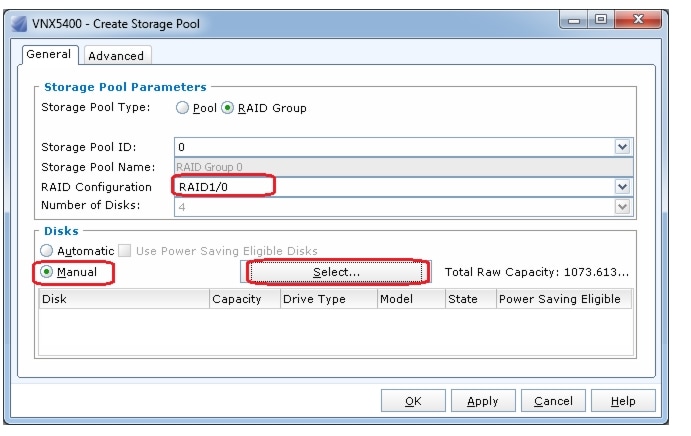Open the General tab
Image resolution: width=691 pixels, height=436 pixels.
[x=48, y=55]
